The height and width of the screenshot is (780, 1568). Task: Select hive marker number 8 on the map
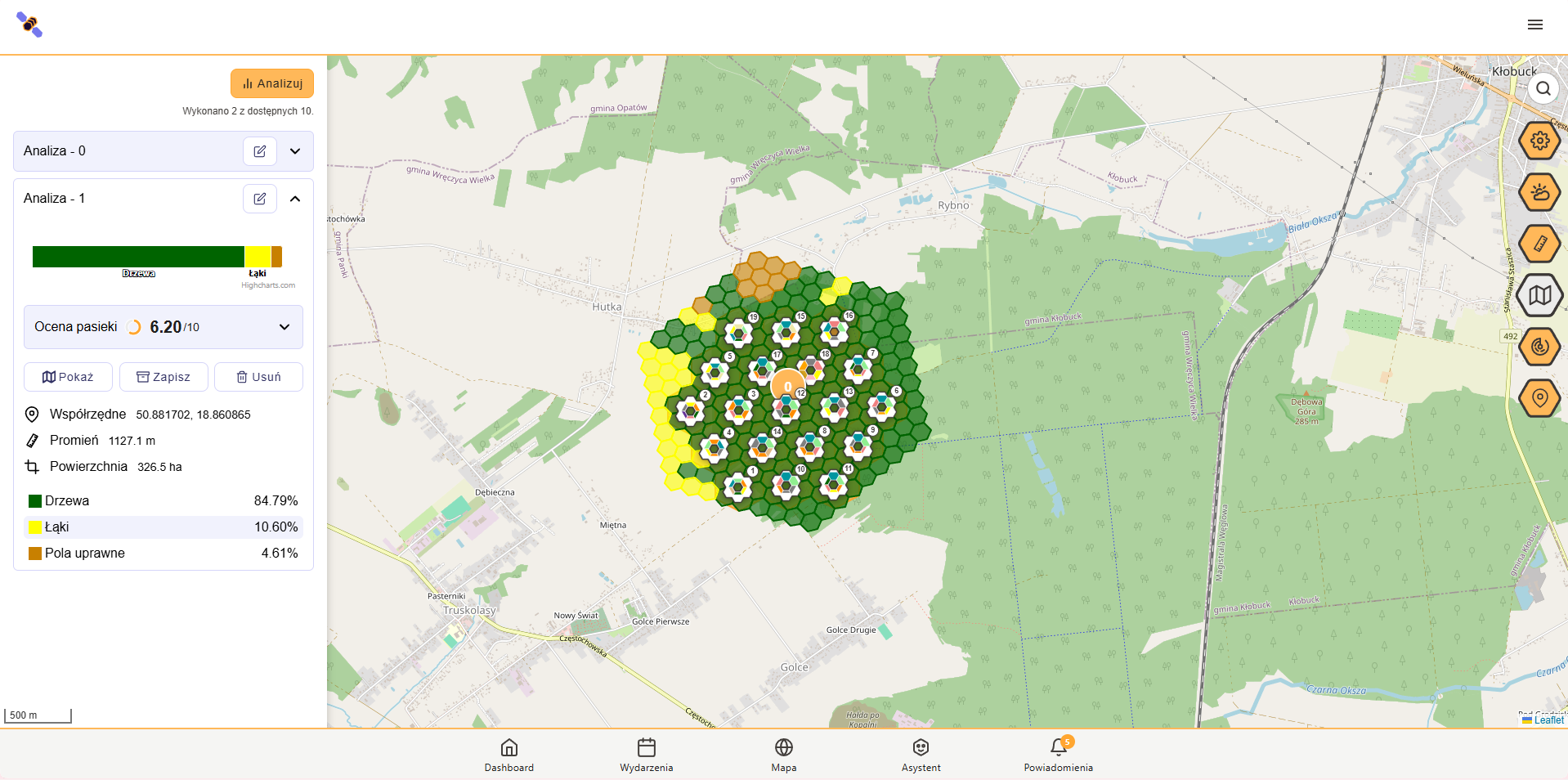click(810, 446)
